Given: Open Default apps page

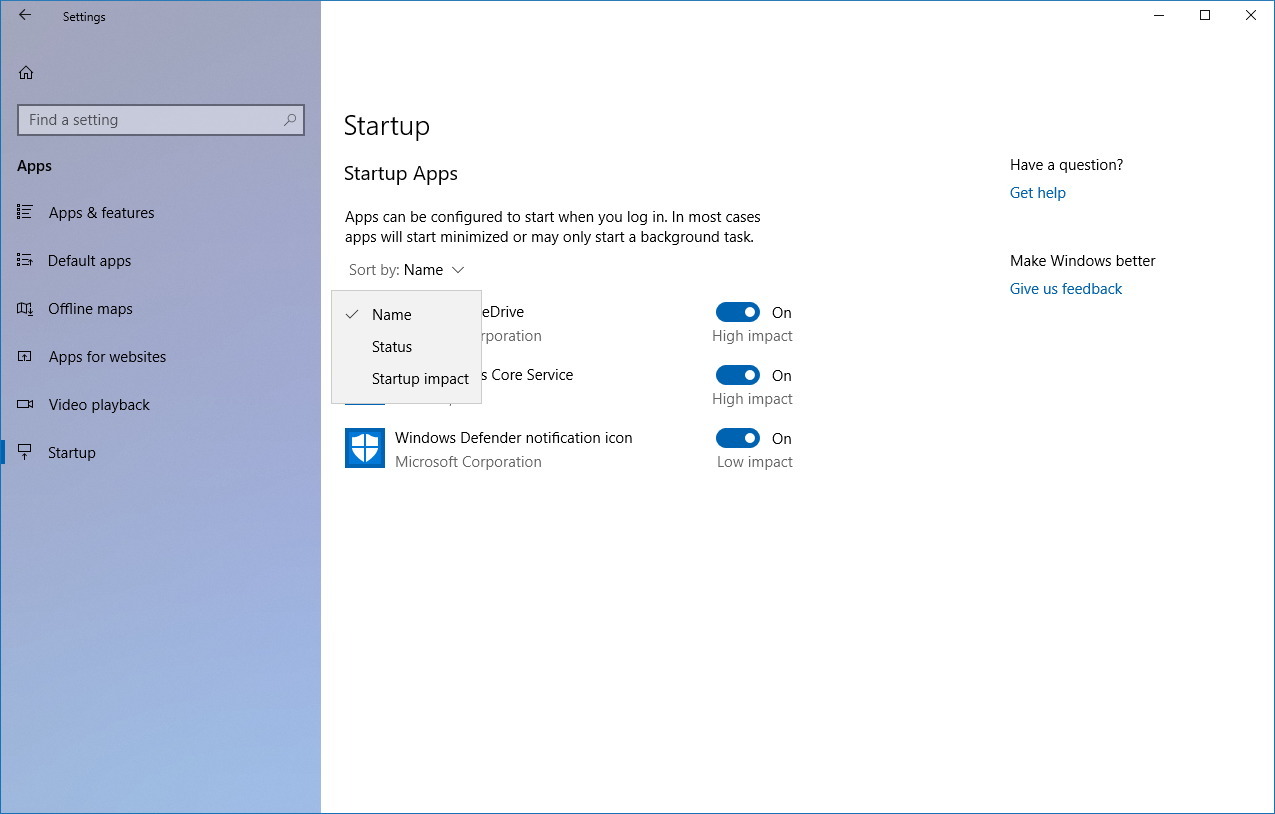Looking at the screenshot, I should 89,260.
